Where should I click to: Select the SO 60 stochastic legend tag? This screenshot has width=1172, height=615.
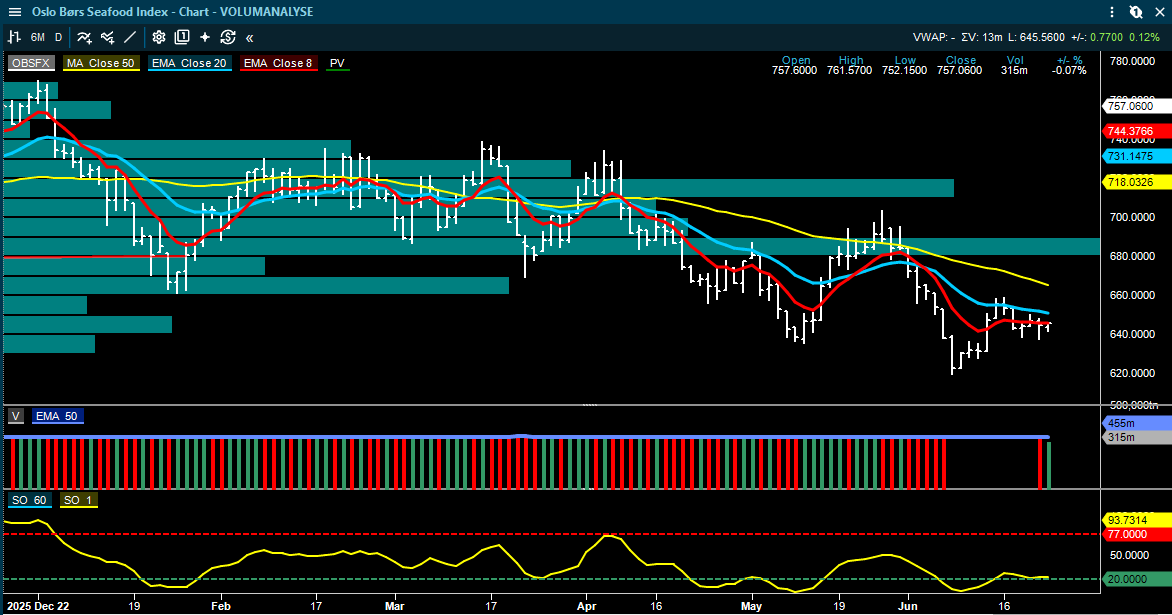(29, 500)
